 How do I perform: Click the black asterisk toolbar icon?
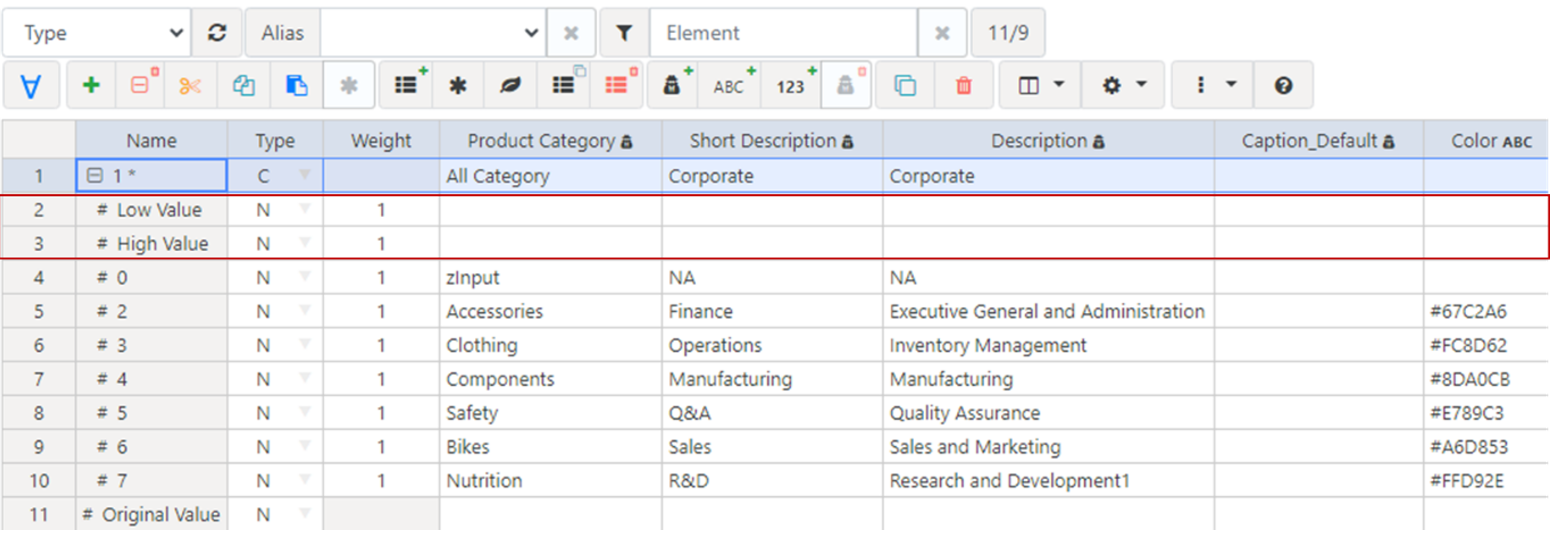[x=458, y=85]
